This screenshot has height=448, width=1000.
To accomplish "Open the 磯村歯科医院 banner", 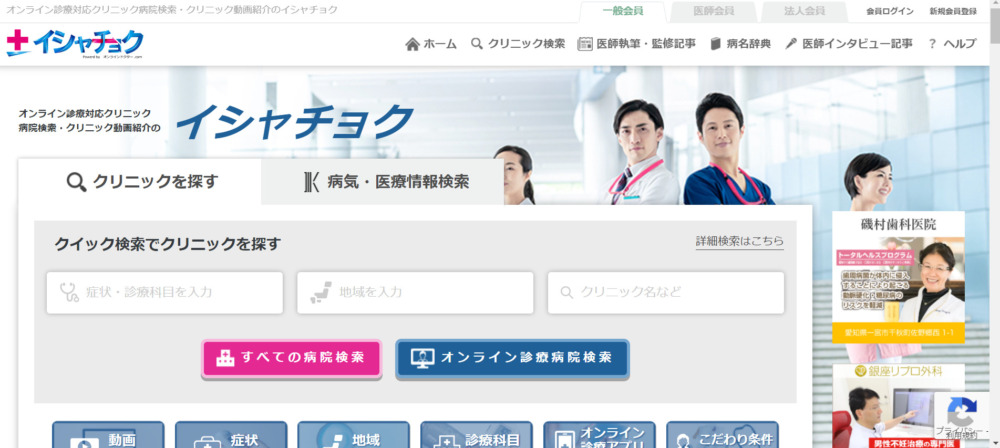I will pyautogui.click(x=899, y=277).
